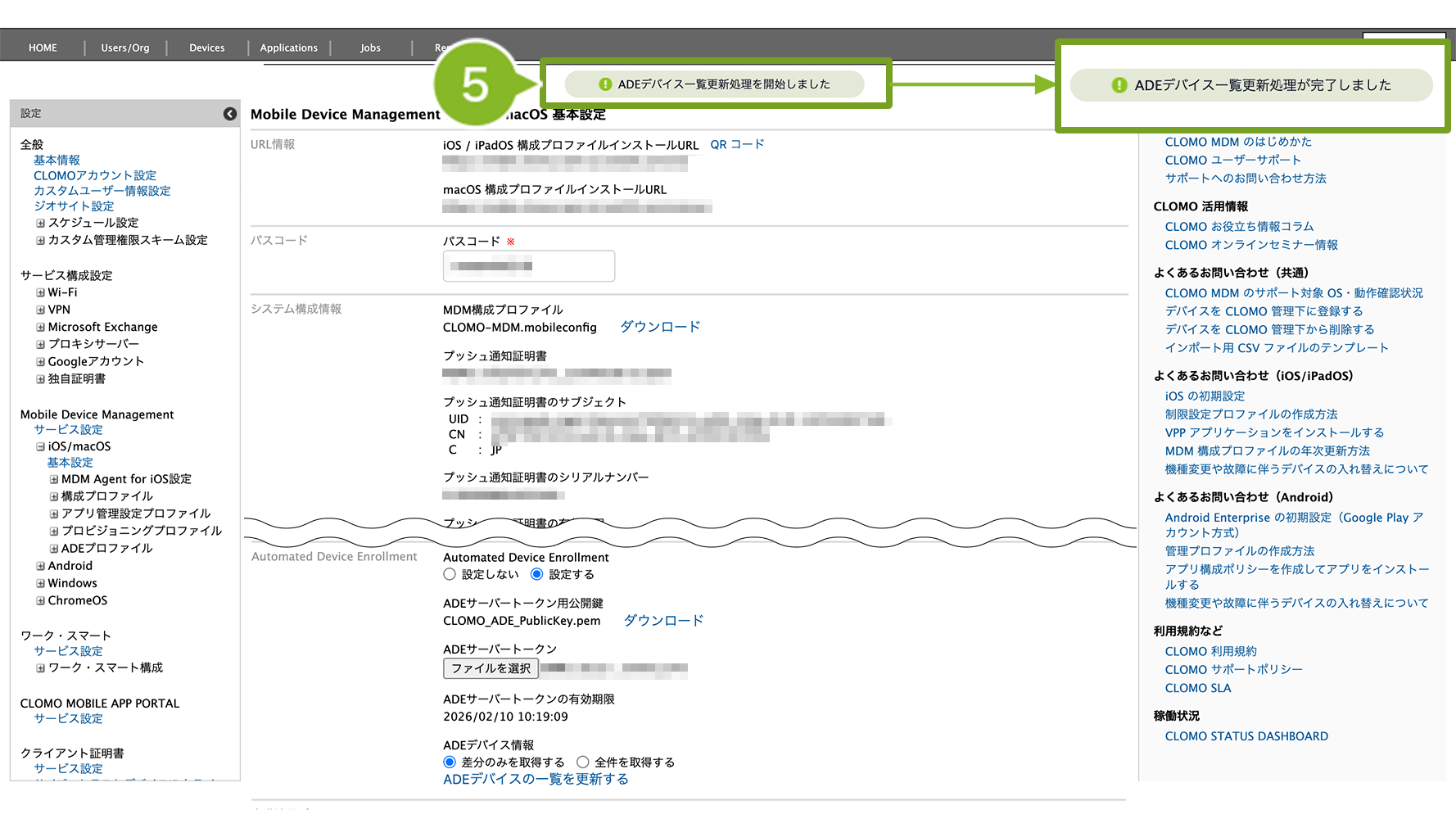Click into the パスコード input field
The height and width of the screenshot is (819, 1456).
528,266
